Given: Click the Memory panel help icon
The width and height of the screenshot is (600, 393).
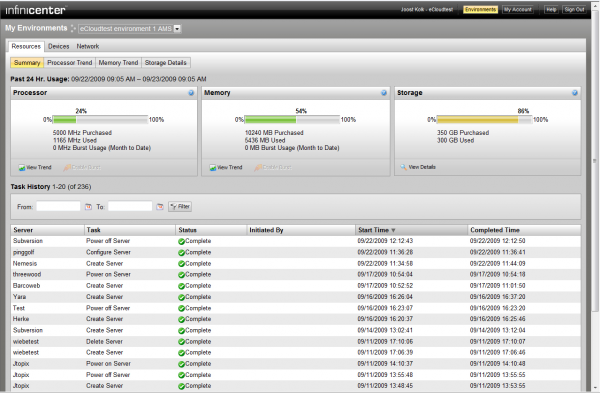Looking at the screenshot, I should (384, 93).
